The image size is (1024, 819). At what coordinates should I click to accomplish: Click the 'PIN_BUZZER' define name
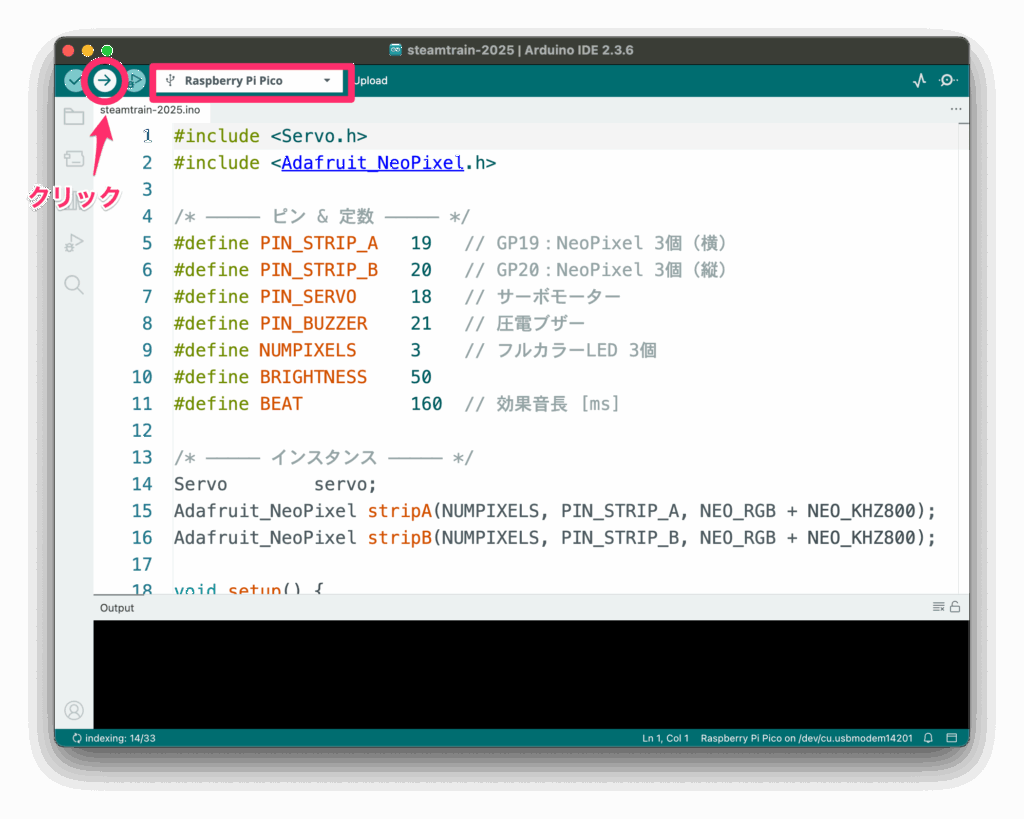point(313,323)
